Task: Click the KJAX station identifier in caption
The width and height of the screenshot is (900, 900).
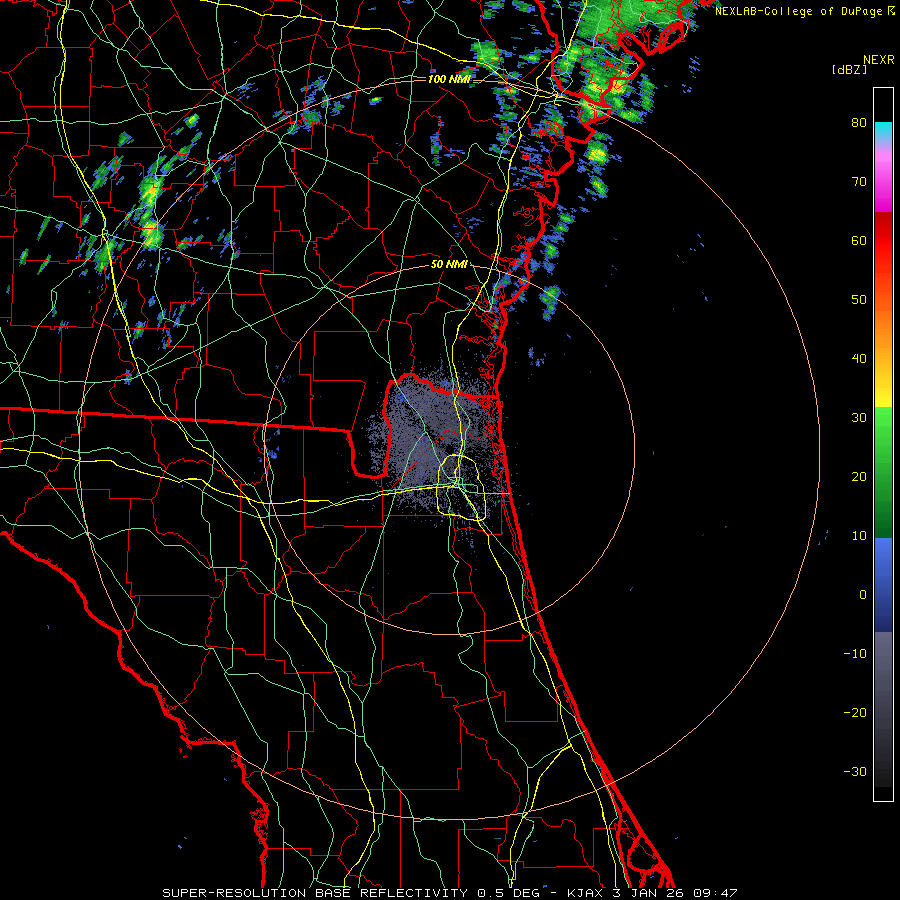Action: point(587,893)
